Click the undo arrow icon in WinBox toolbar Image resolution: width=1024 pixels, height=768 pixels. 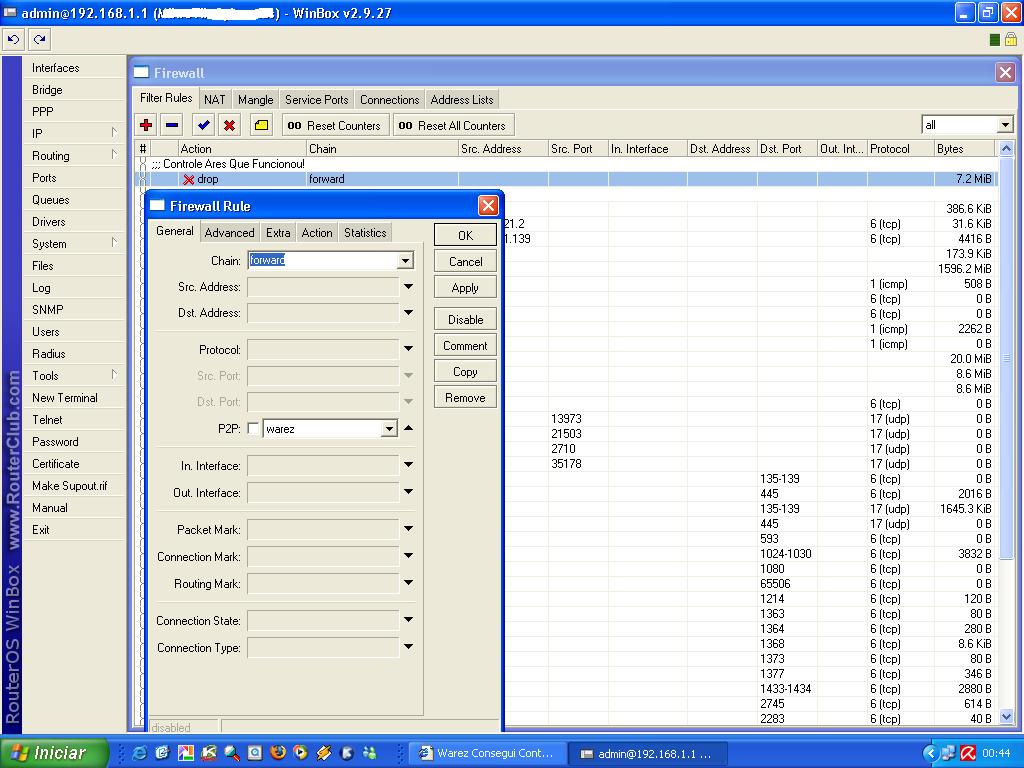tap(13, 40)
